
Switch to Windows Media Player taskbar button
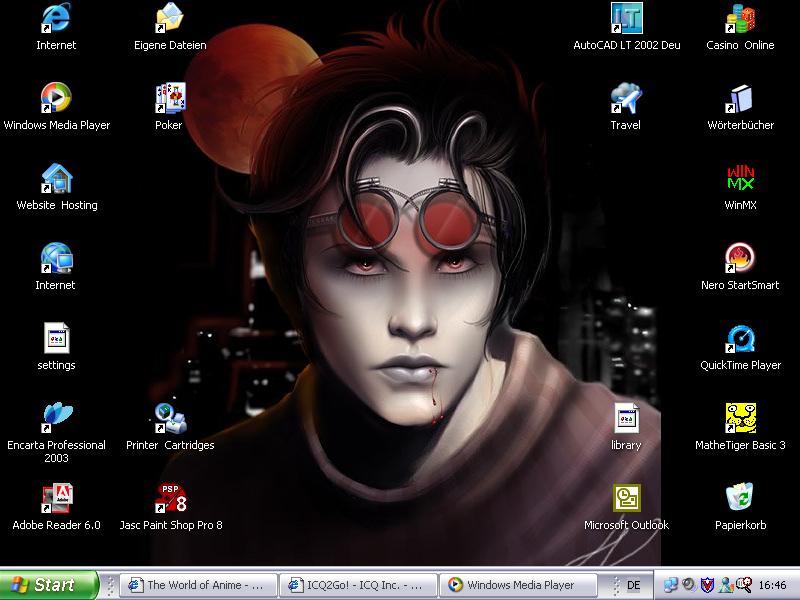click(518, 585)
